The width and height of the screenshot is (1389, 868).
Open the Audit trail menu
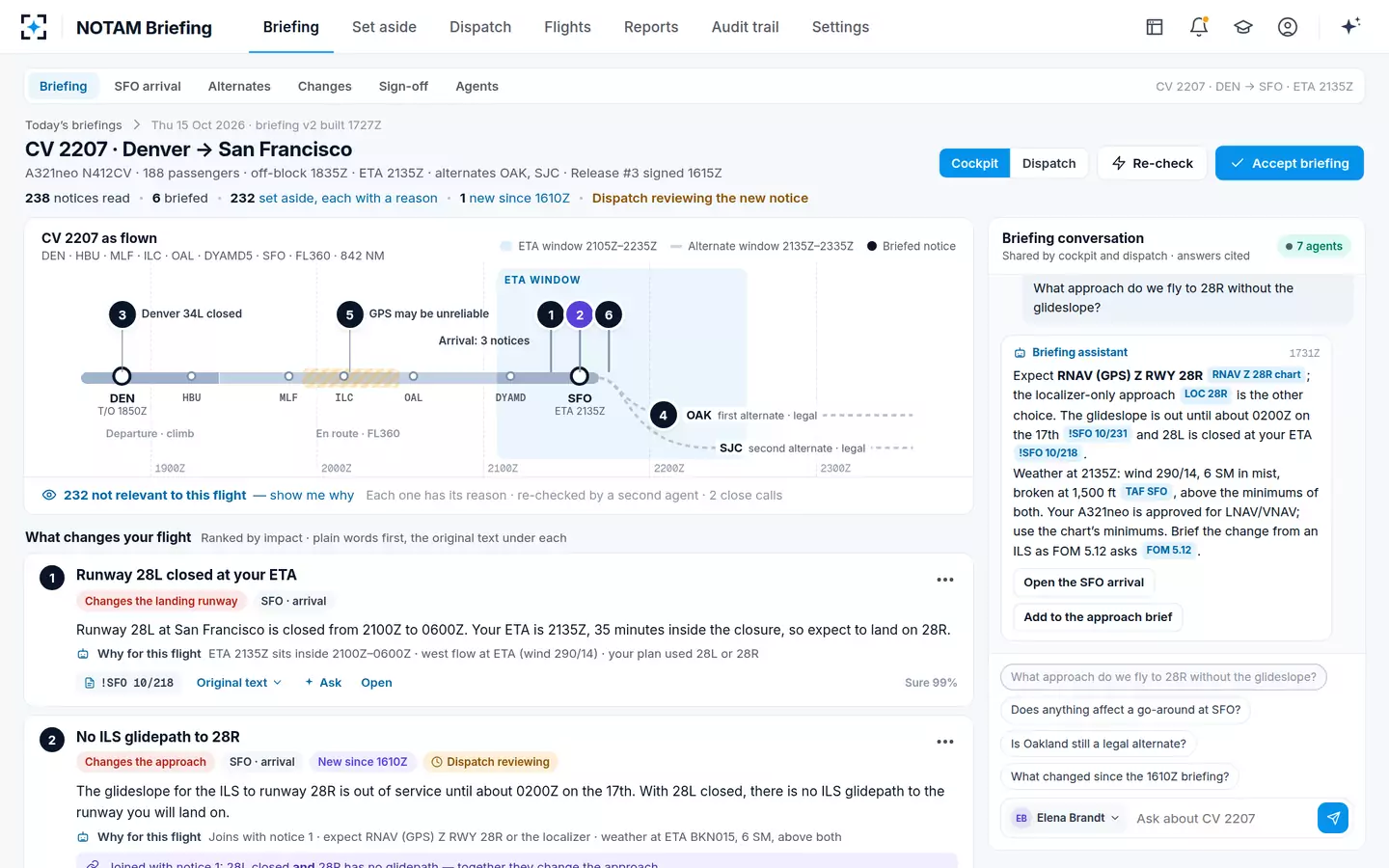[x=745, y=27]
